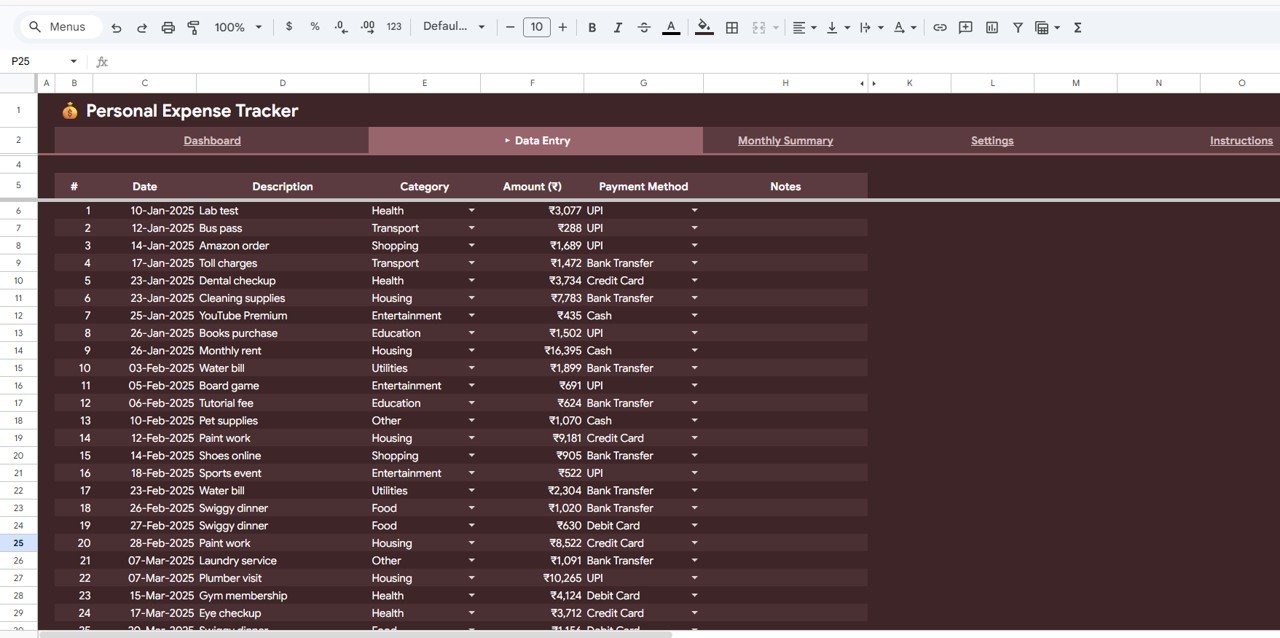Insert a chart

[991, 27]
